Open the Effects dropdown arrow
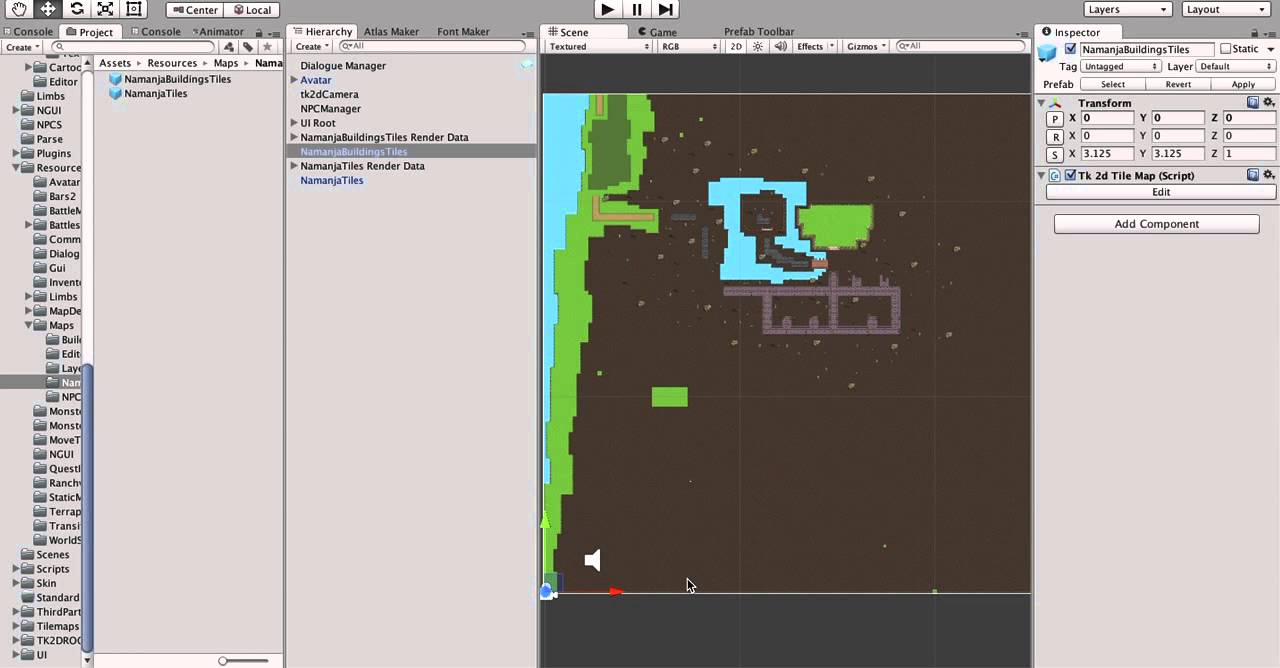This screenshot has height=668, width=1280. 832,47
